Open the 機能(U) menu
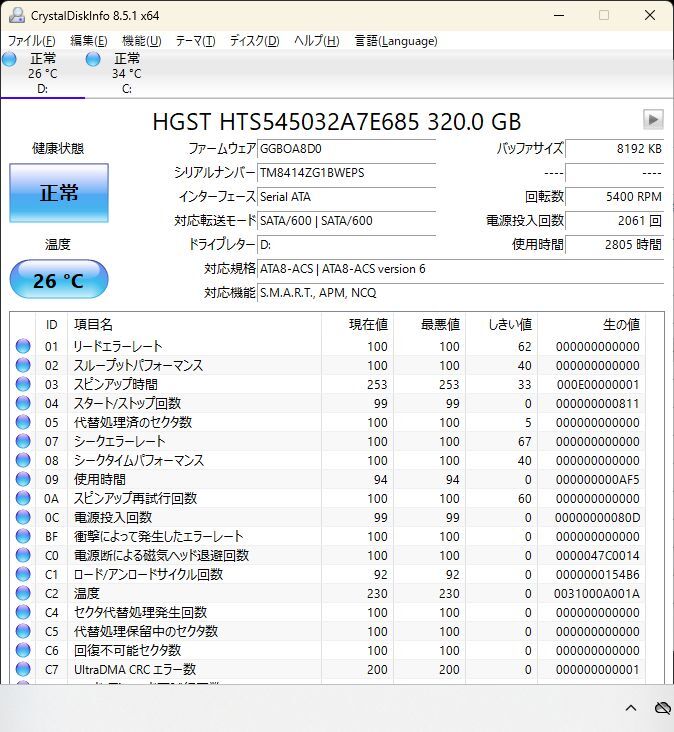 (x=141, y=41)
